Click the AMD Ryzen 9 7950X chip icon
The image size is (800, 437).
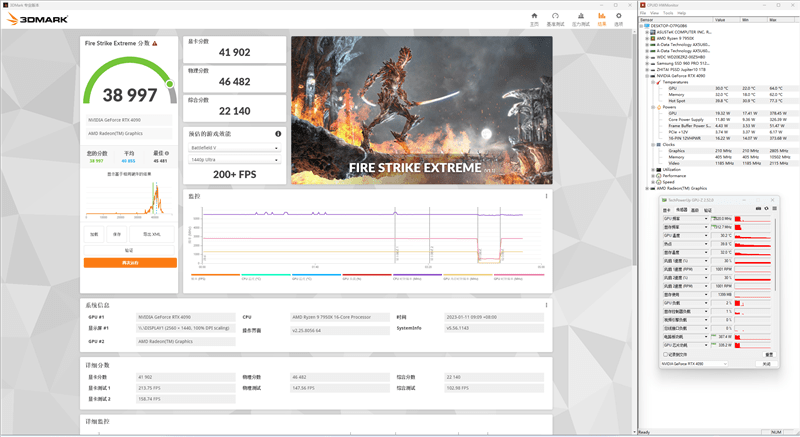tap(653, 38)
